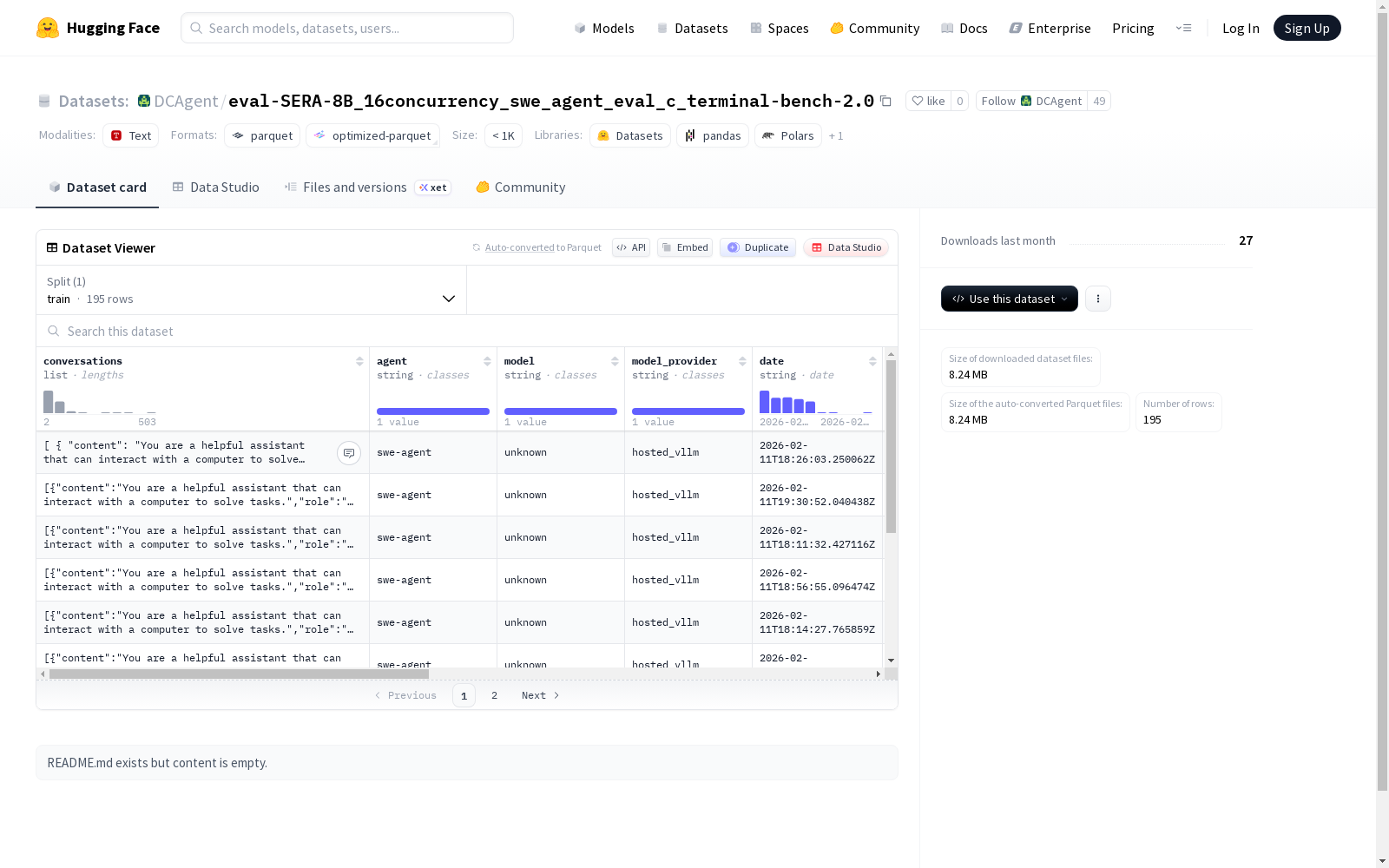Viewport: 1389px width, 868px height.
Task: Click the like count 0
Action: (959, 101)
